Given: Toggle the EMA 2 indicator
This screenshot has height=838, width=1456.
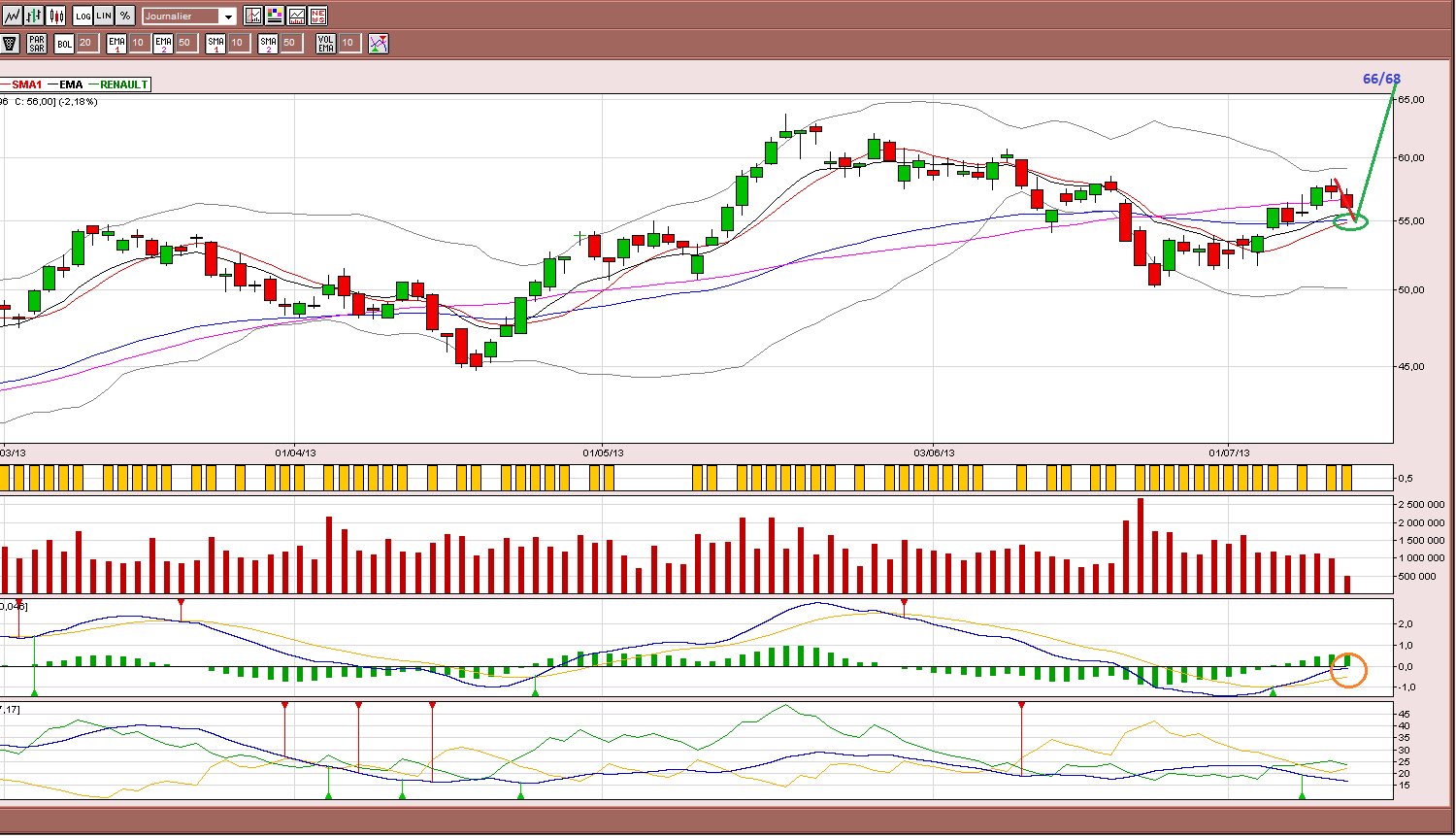Looking at the screenshot, I should coord(163,43).
